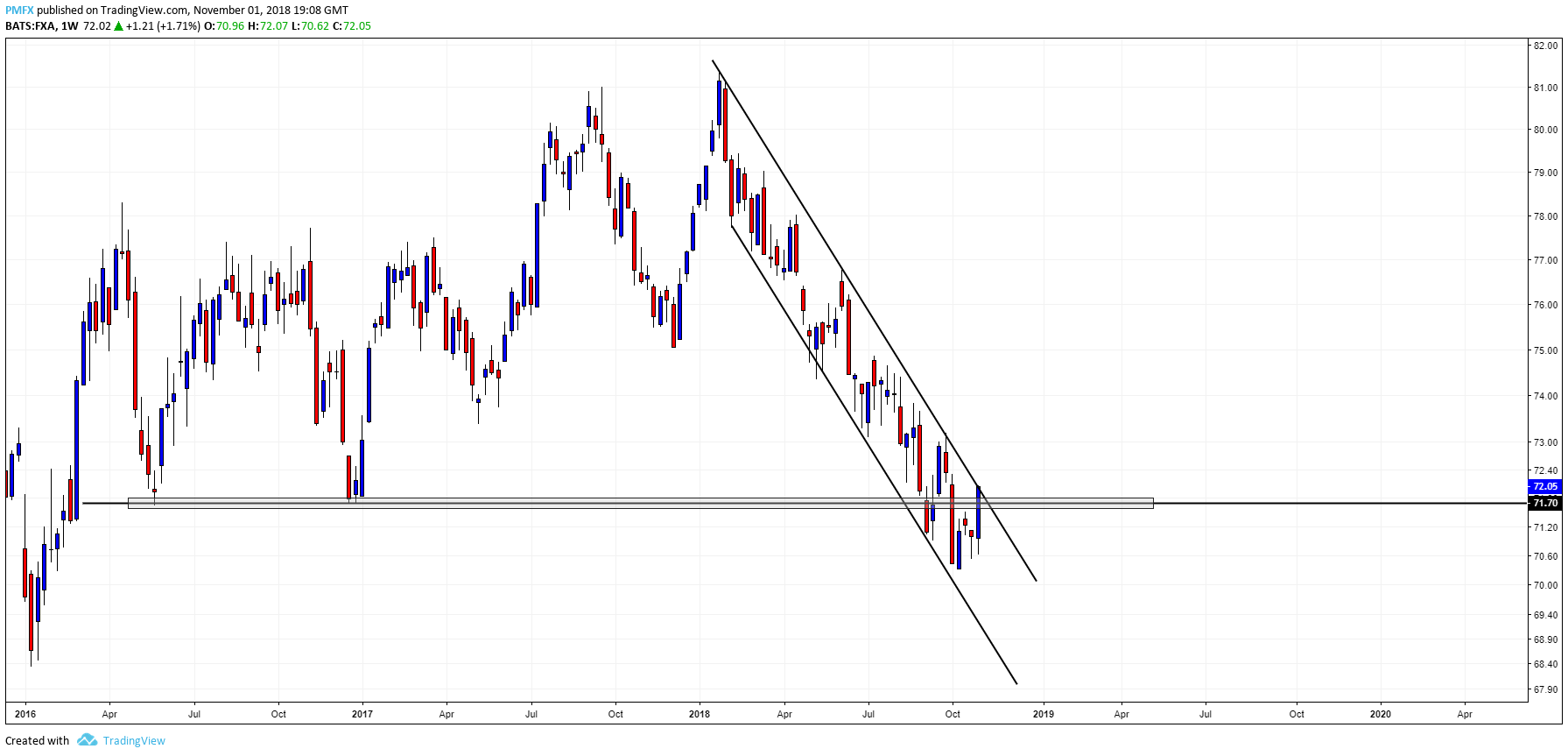Click the black 71.70 price level label
The height and width of the screenshot is (756, 1568).
click(1545, 503)
